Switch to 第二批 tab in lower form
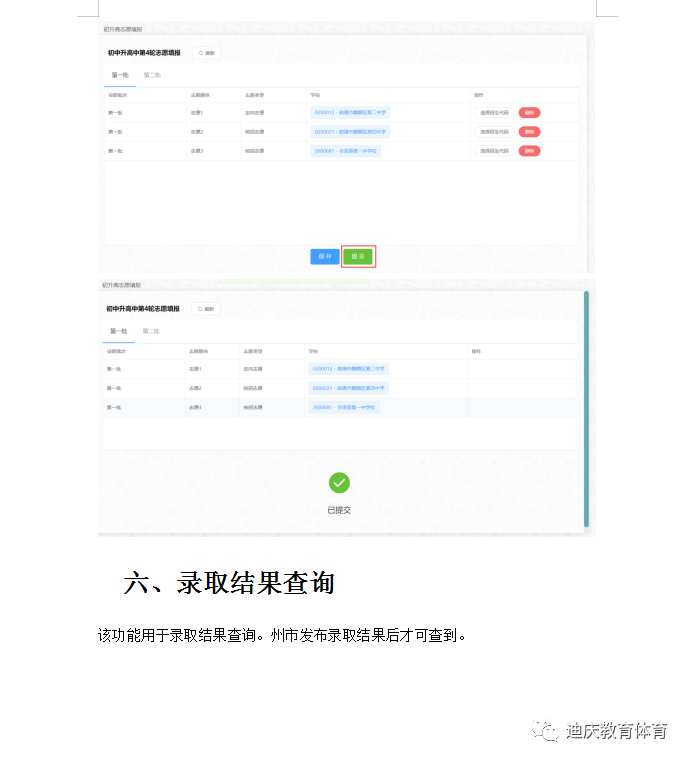Screen dimensions: 689x761 (151, 331)
